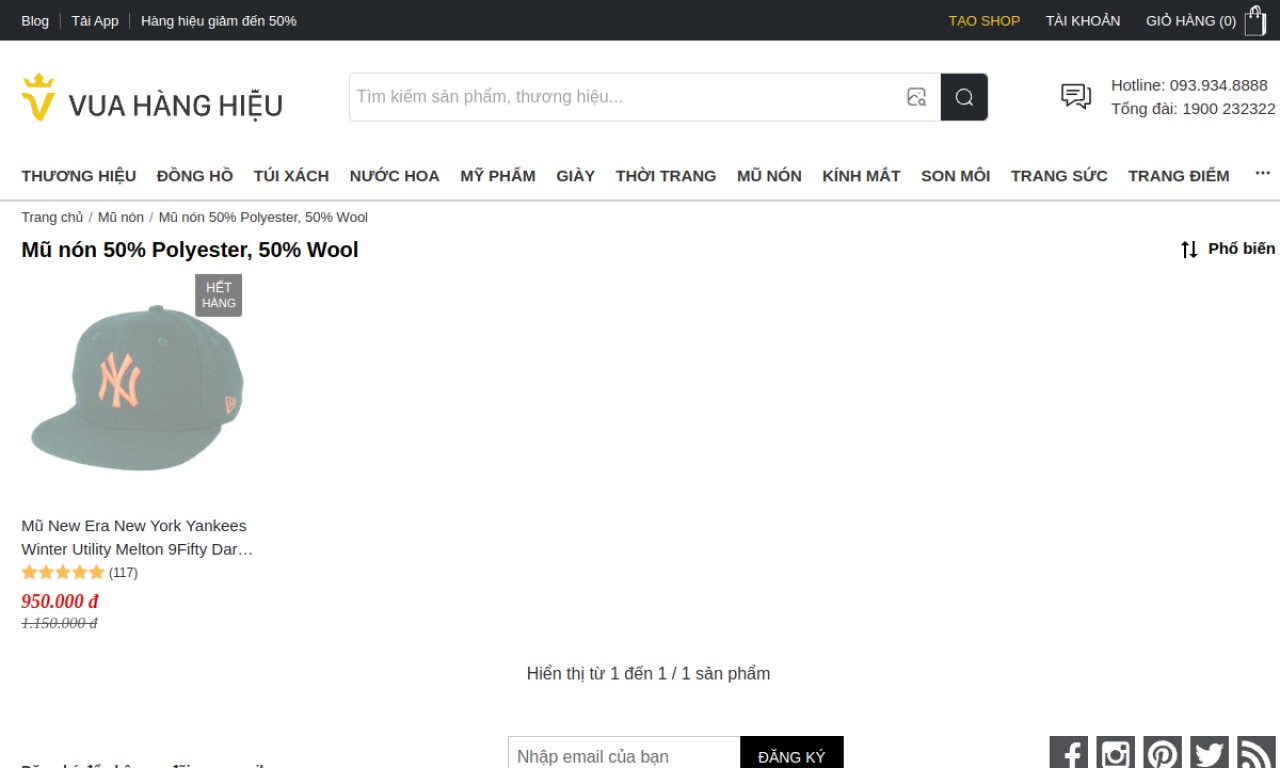Click the five-star rating of the cap

pyautogui.click(x=63, y=573)
